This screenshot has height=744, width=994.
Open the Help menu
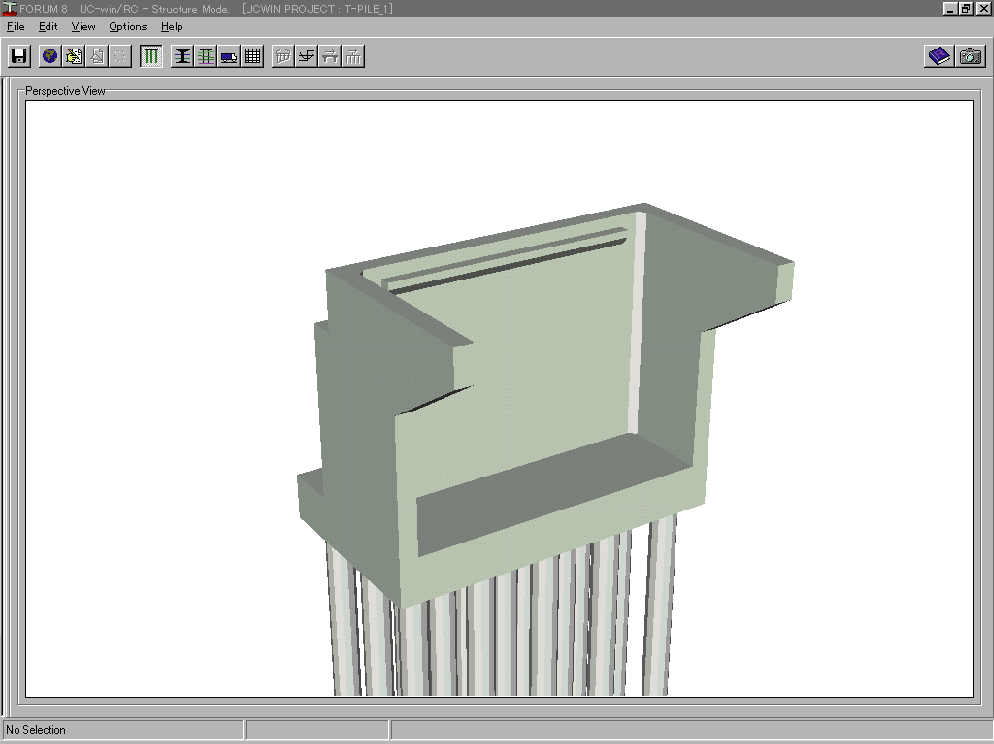point(172,27)
